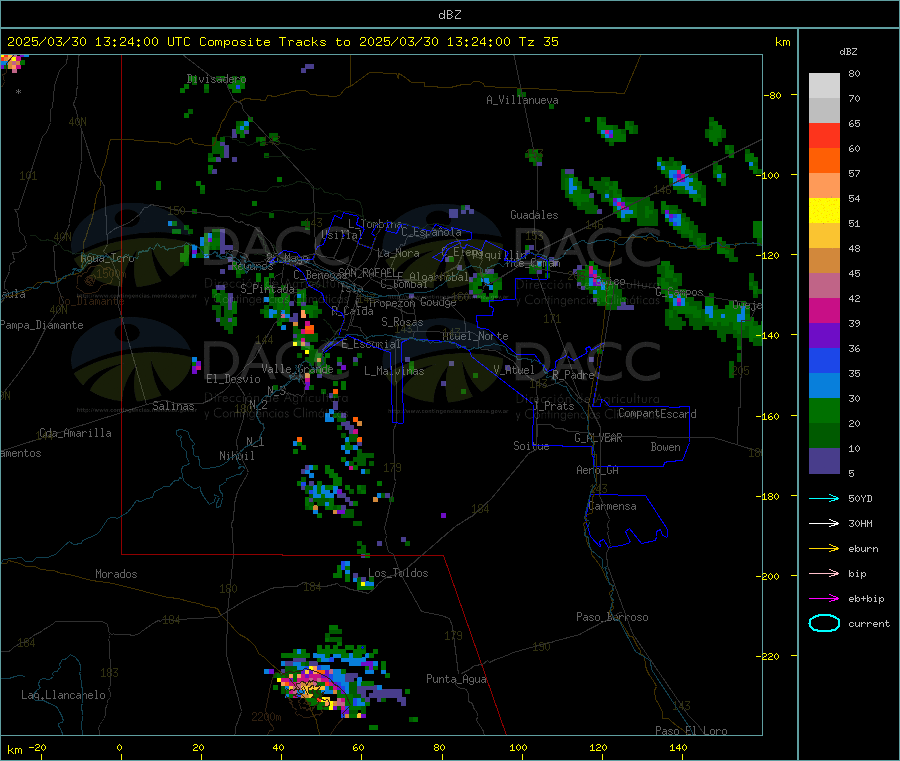Click the Punta_Agua map label

(x=456, y=679)
